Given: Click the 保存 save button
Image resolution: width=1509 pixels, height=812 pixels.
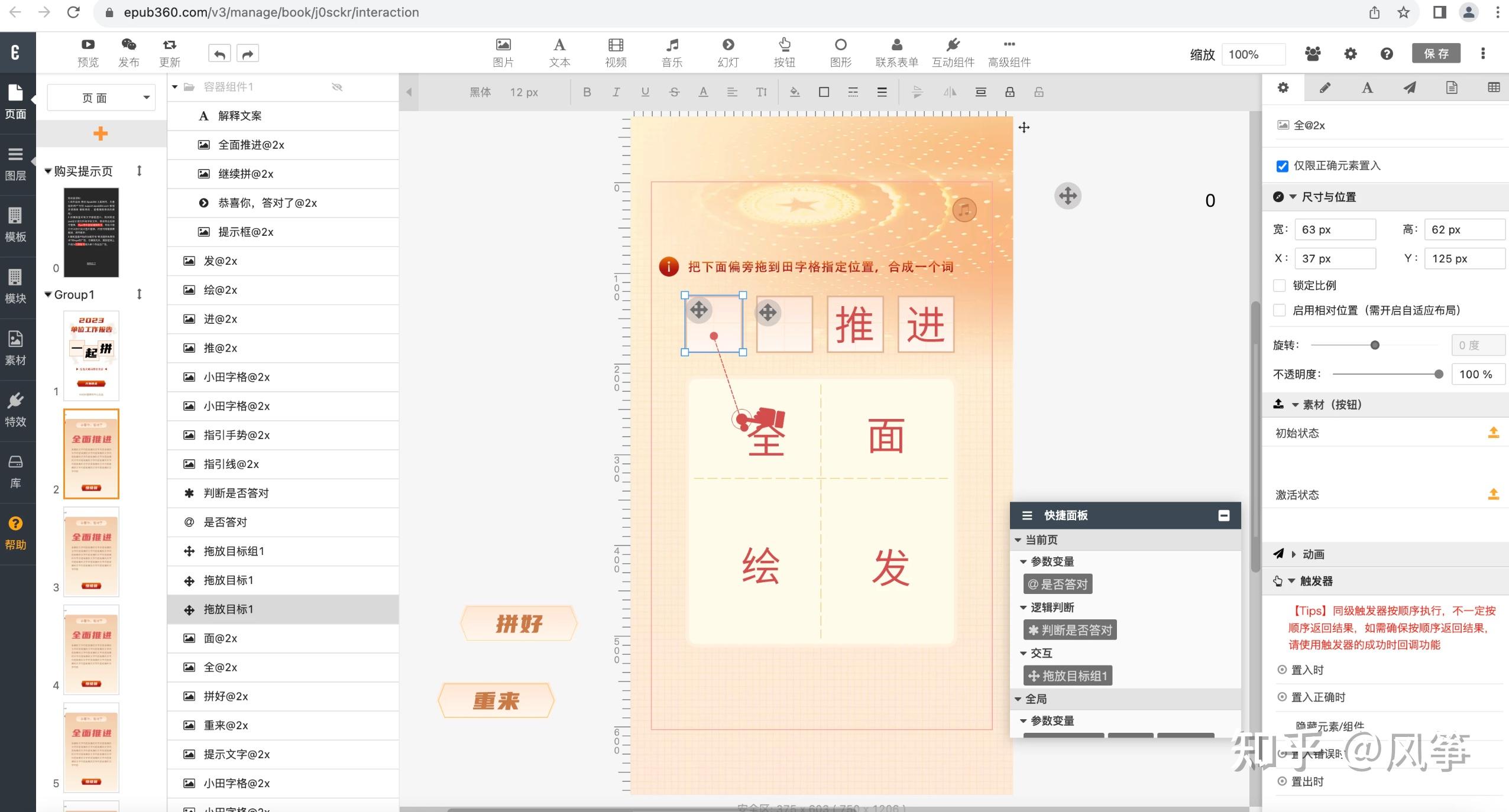Looking at the screenshot, I should coord(1436,53).
